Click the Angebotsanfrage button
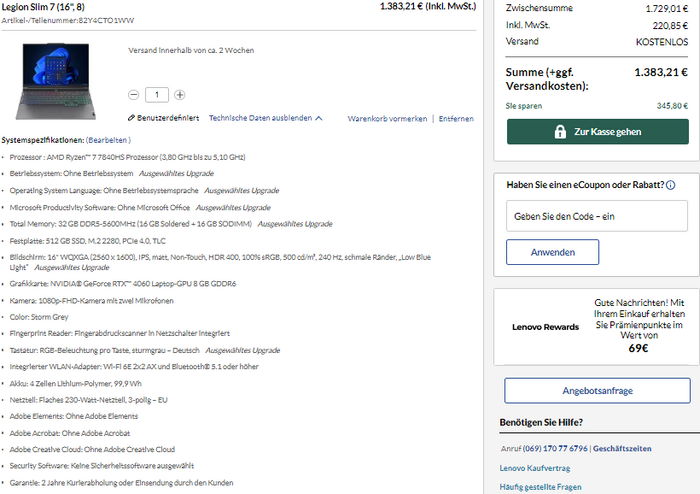This screenshot has width=700, height=494. coord(597,390)
